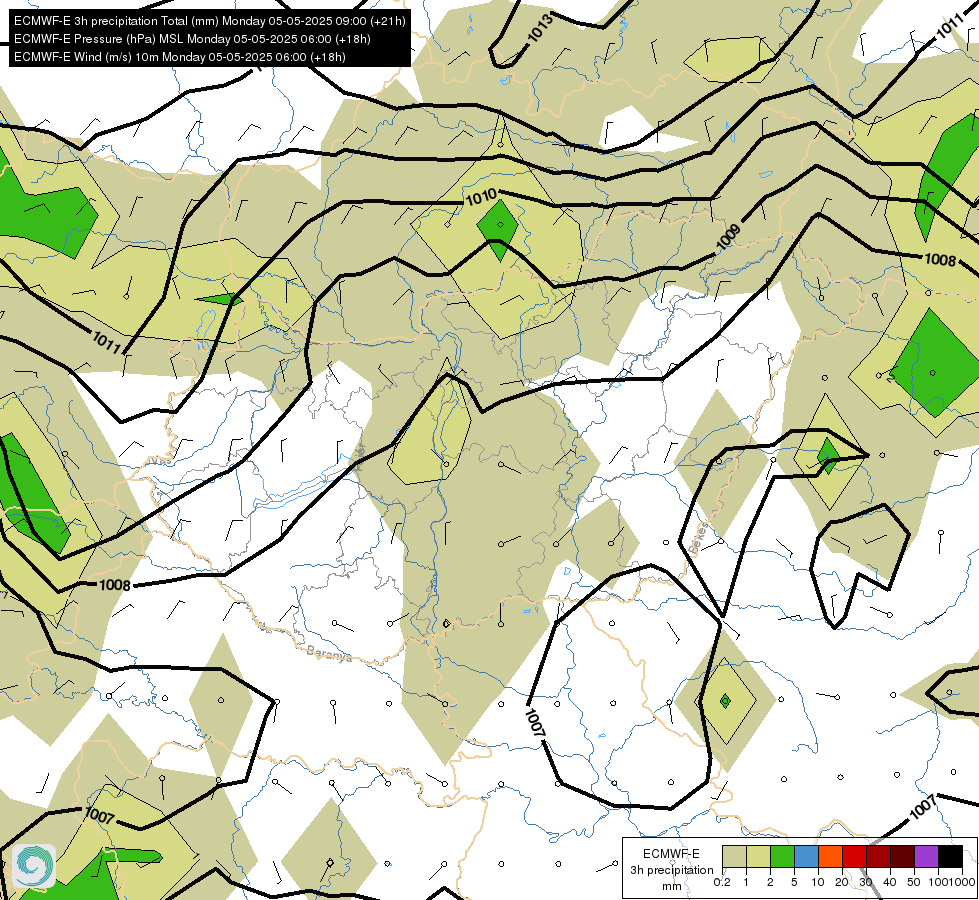
Task: Select the pale yellow 1–2 mm legend swatch
Action: [758, 857]
